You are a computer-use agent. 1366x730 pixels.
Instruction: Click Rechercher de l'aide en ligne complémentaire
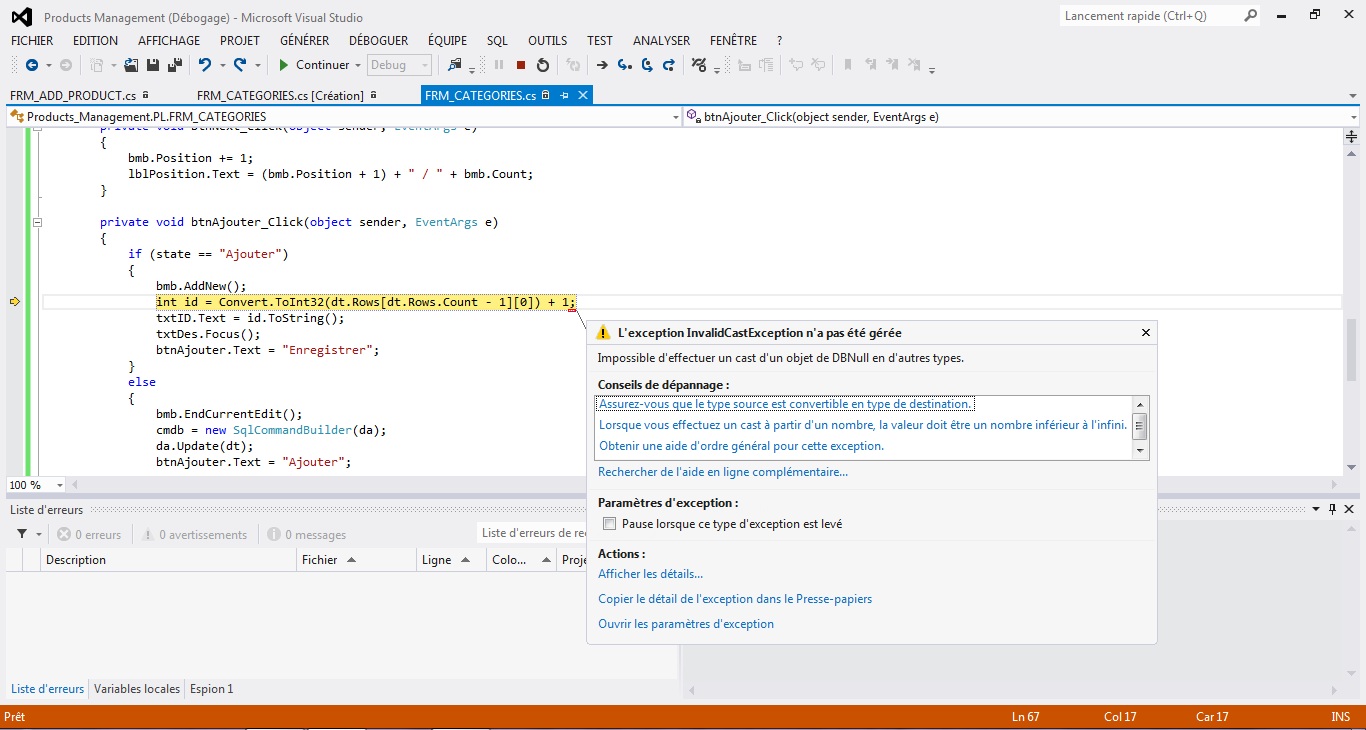coord(723,472)
